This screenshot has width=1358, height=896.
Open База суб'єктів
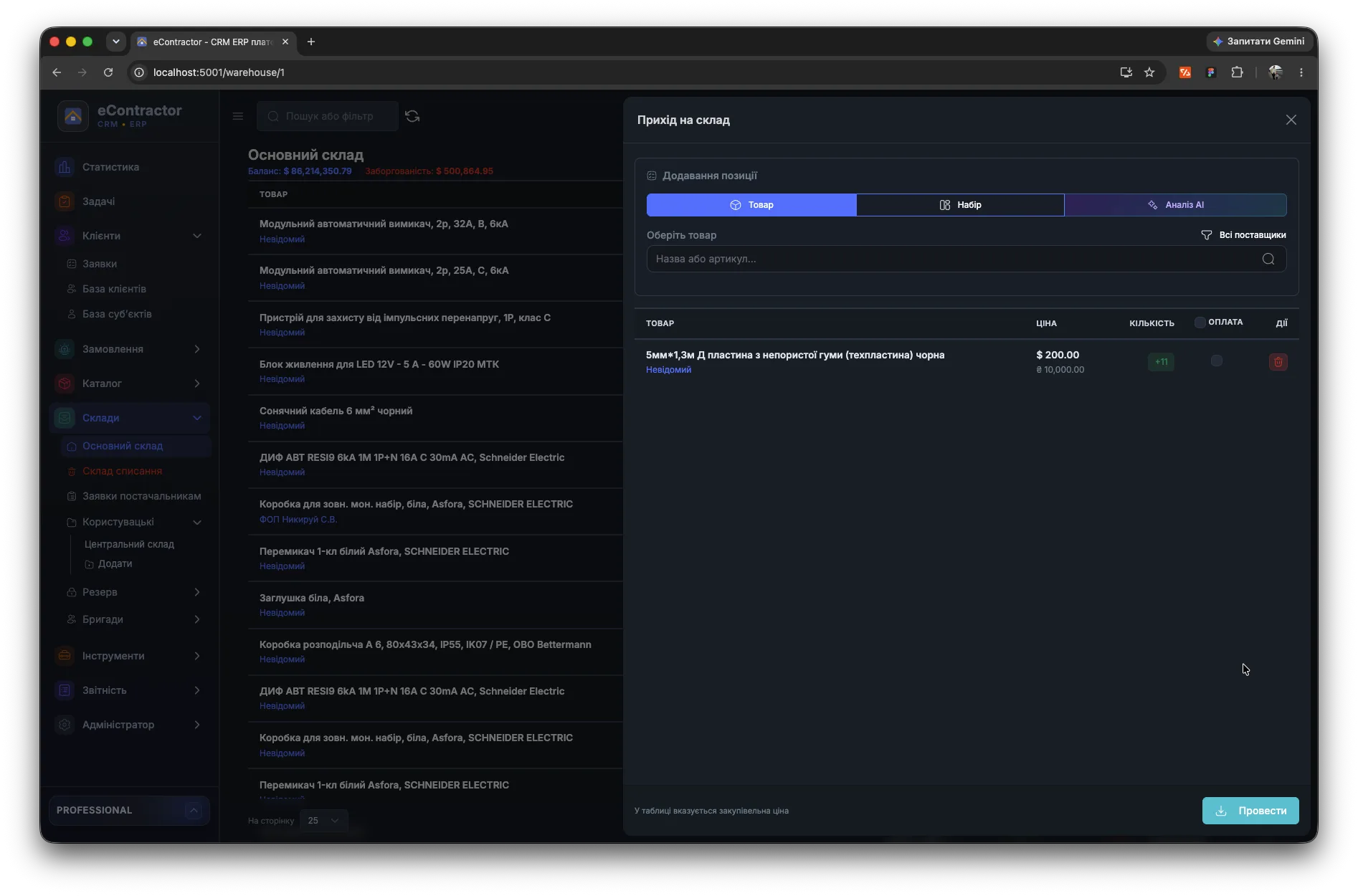(x=117, y=314)
